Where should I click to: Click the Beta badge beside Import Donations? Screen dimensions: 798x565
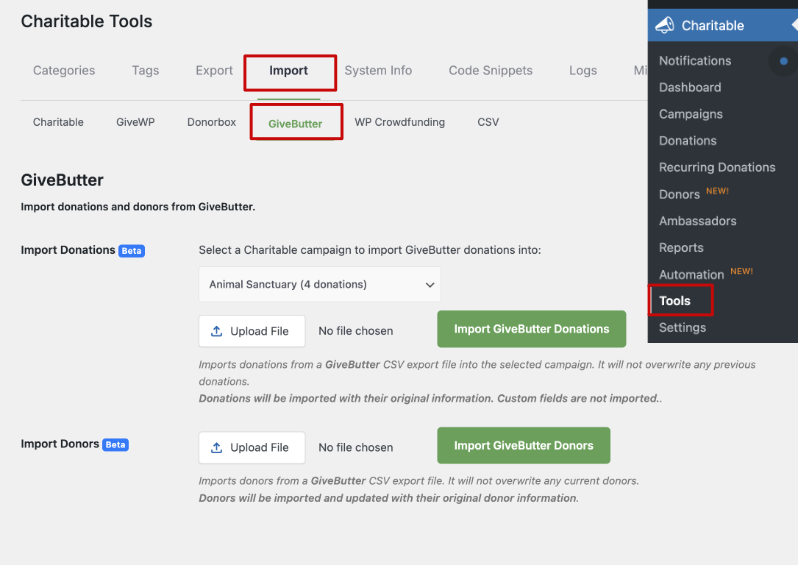pyautogui.click(x=132, y=251)
